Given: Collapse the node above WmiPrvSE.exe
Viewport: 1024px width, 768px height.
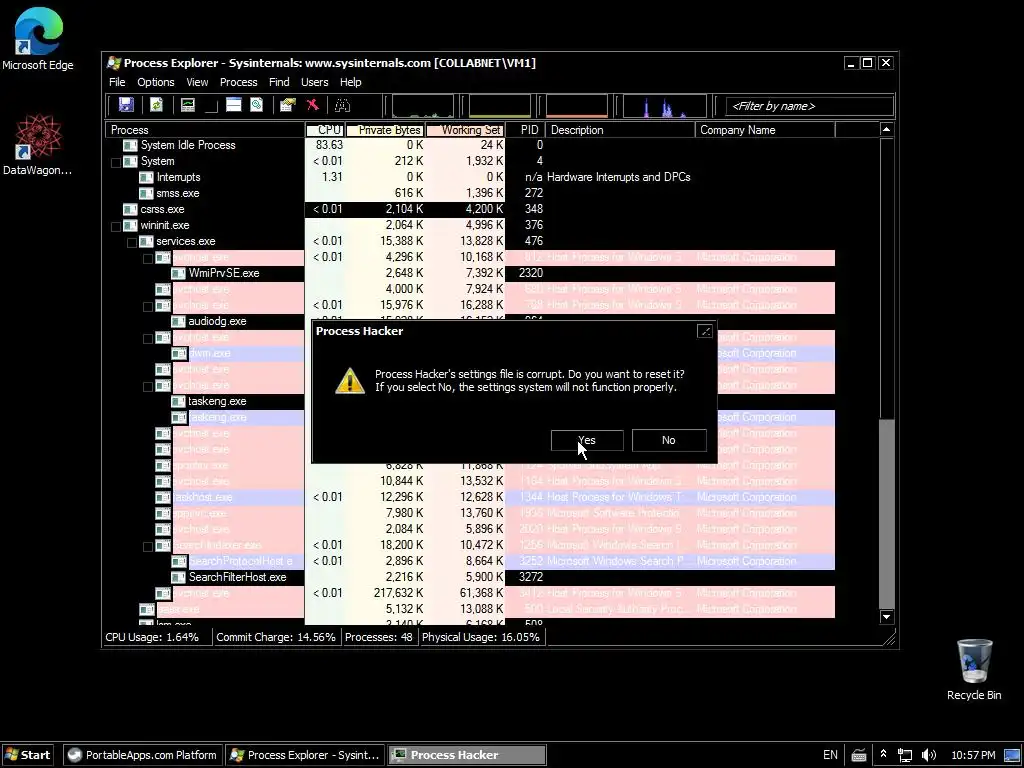Looking at the screenshot, I should coord(148,258).
